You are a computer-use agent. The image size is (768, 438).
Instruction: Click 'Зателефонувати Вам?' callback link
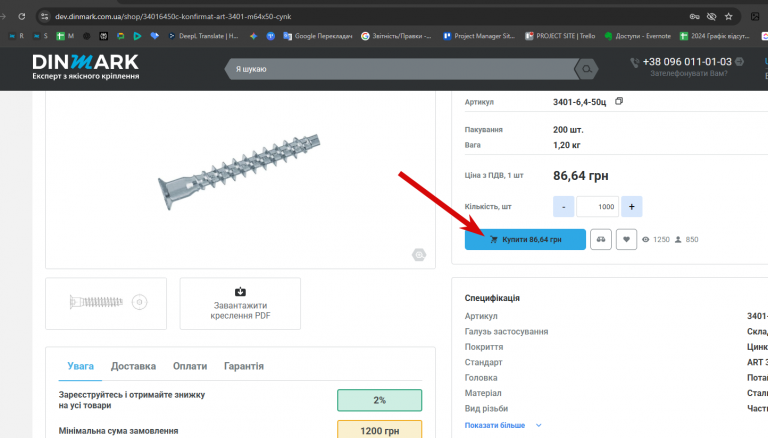pos(689,73)
